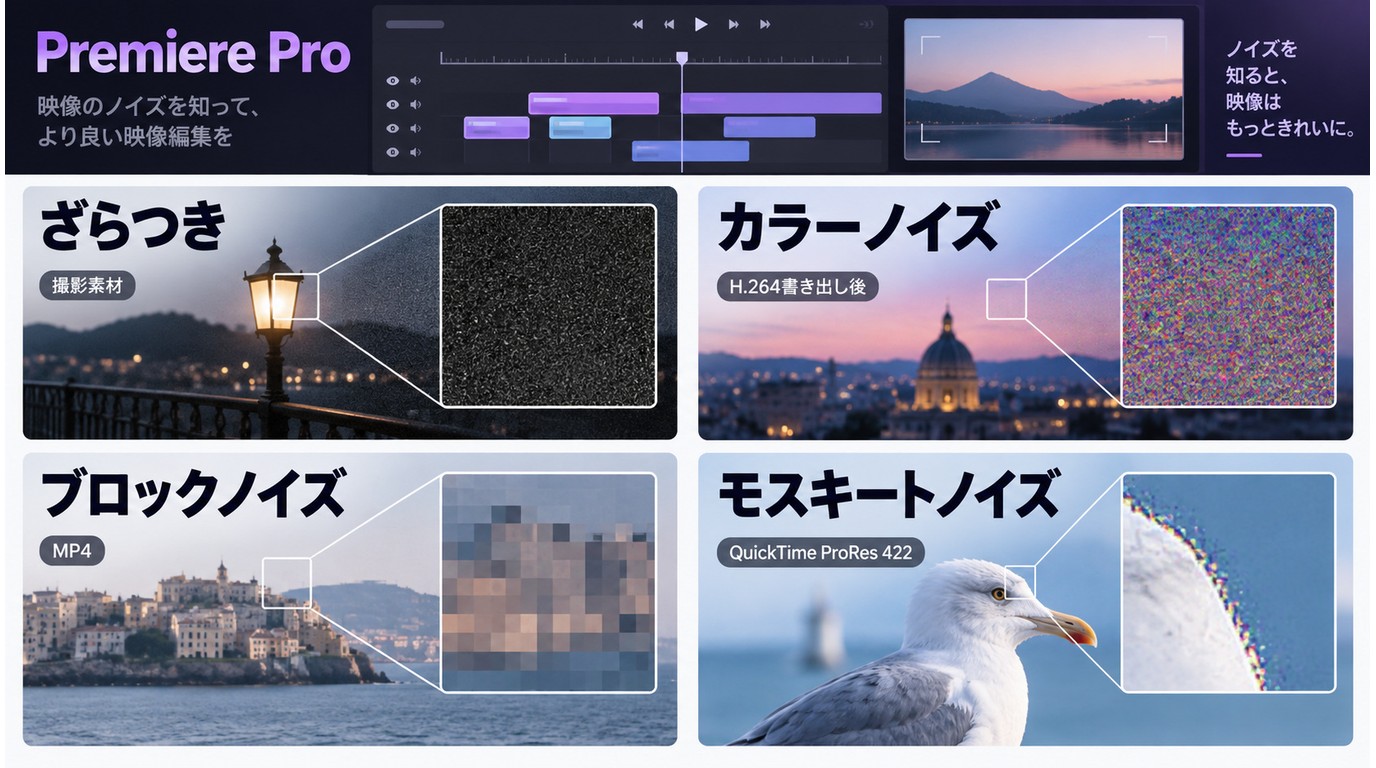1376x768 pixels.
Task: Click the ざらつき heading
Action: [x=133, y=227]
